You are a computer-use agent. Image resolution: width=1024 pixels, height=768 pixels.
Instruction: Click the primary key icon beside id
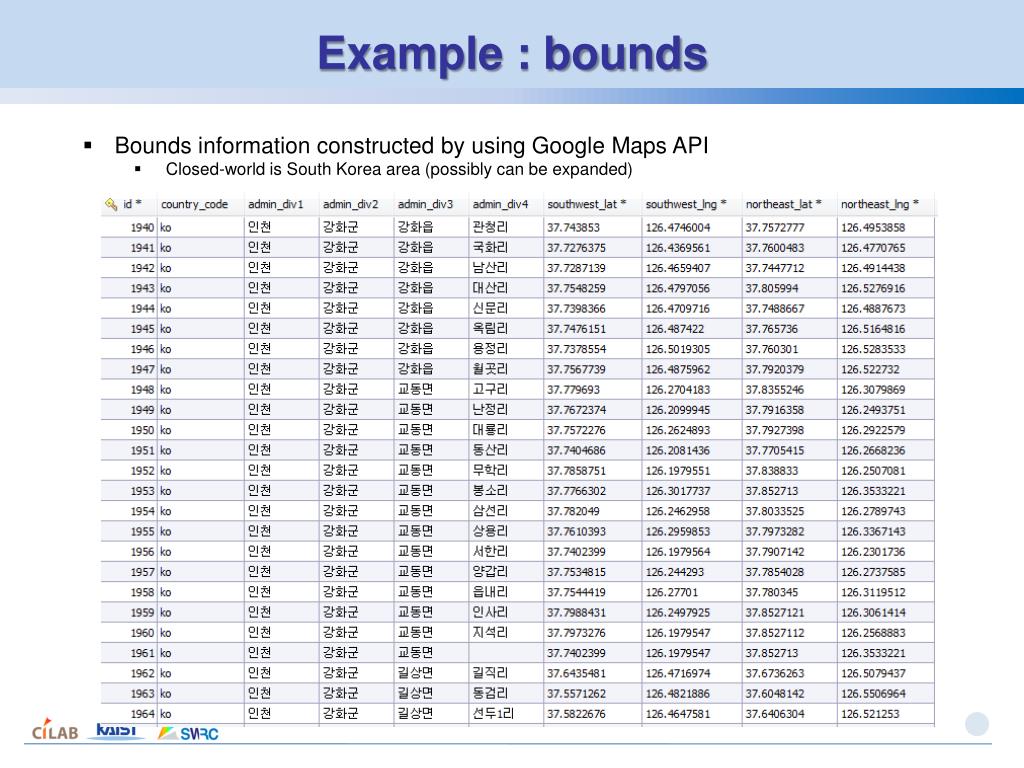coord(110,204)
